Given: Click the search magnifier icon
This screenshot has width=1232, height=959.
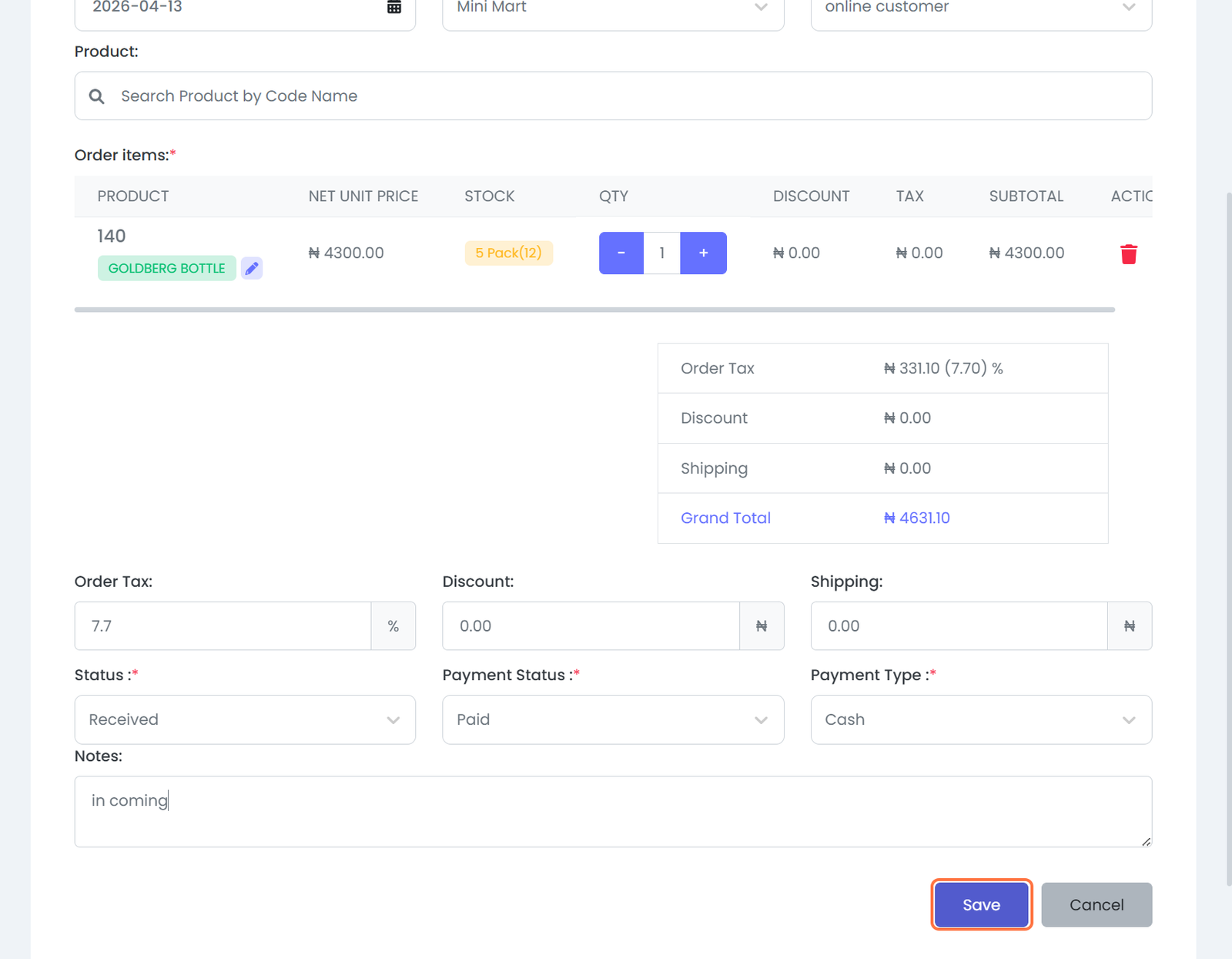Looking at the screenshot, I should (x=96, y=96).
